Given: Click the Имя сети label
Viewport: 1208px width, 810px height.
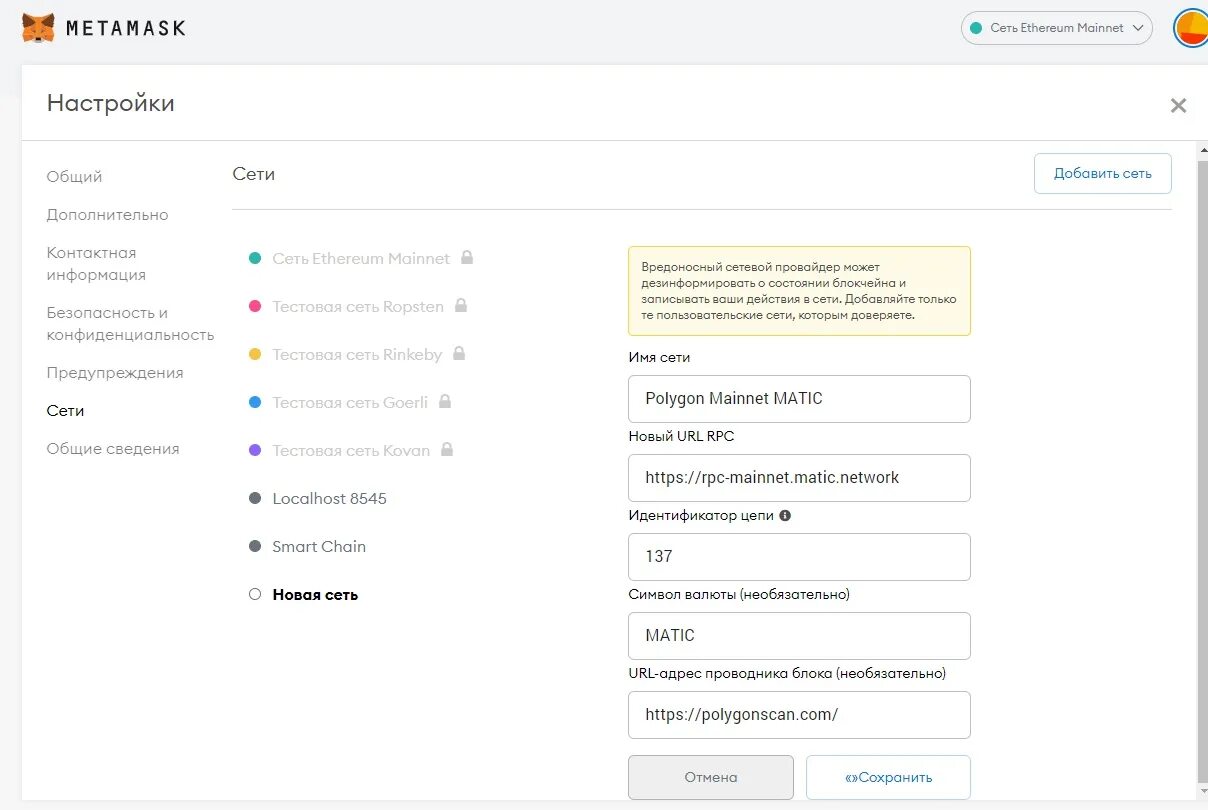Looking at the screenshot, I should [x=659, y=357].
